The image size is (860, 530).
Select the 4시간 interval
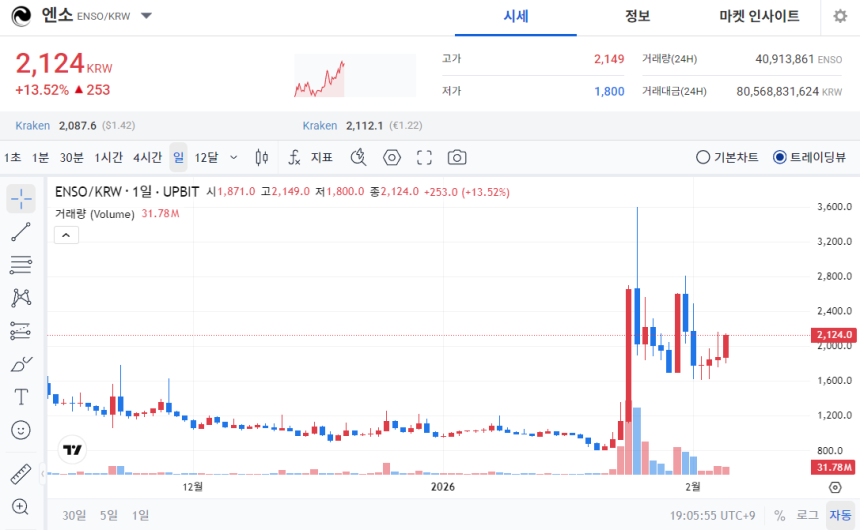click(147, 158)
